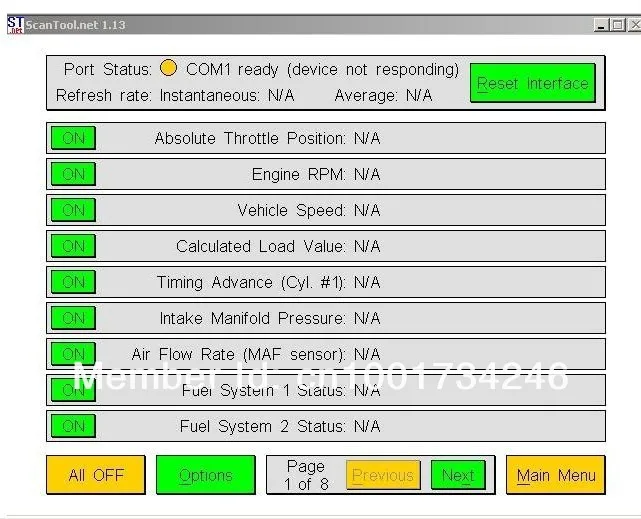Click the Page 1 of 8 indicator
The height and width of the screenshot is (519, 641).
point(306,475)
